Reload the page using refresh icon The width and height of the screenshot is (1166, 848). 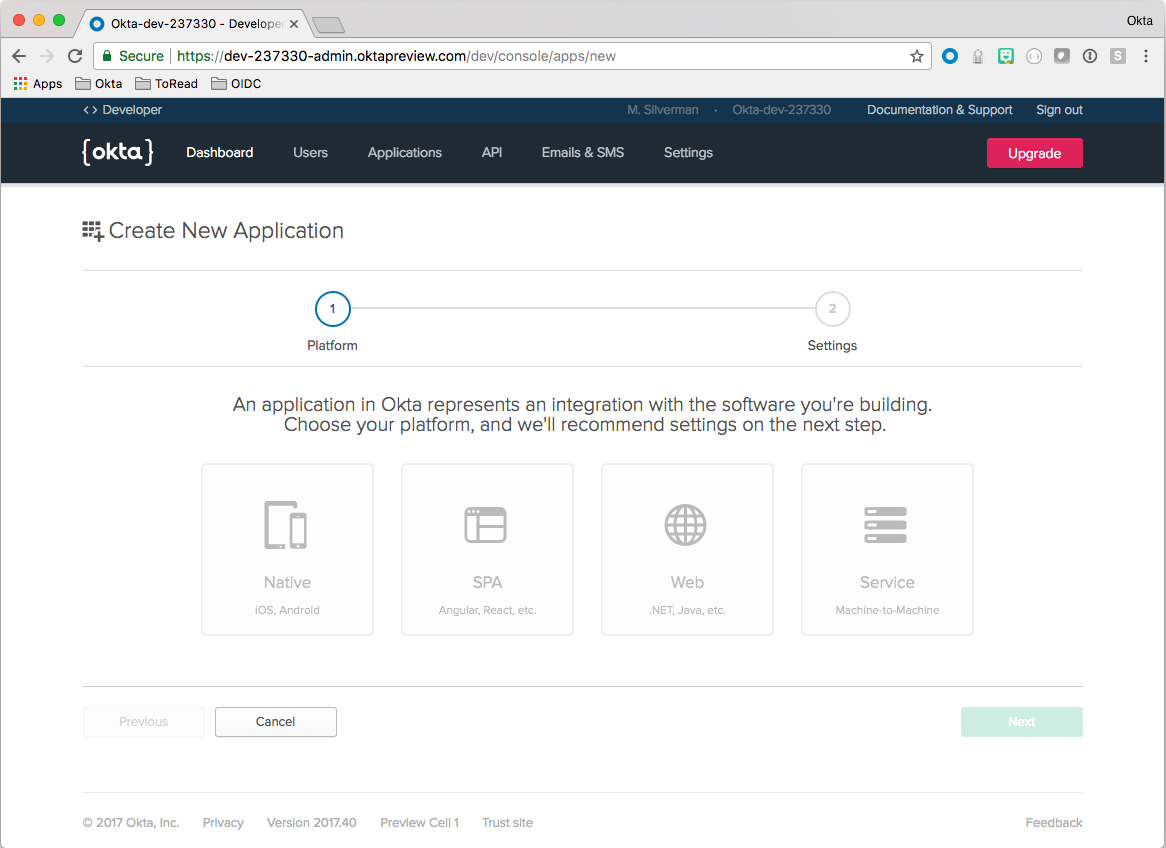point(75,56)
